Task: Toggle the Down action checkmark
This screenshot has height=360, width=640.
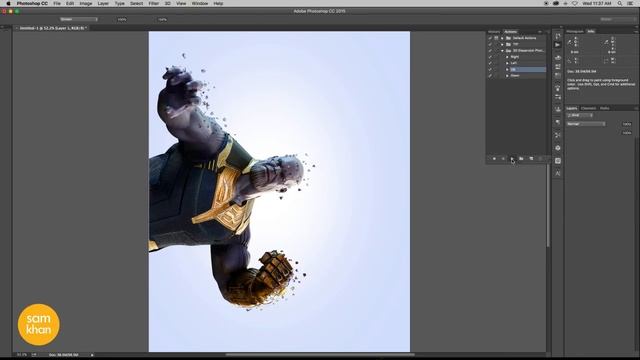Action: tap(490, 76)
